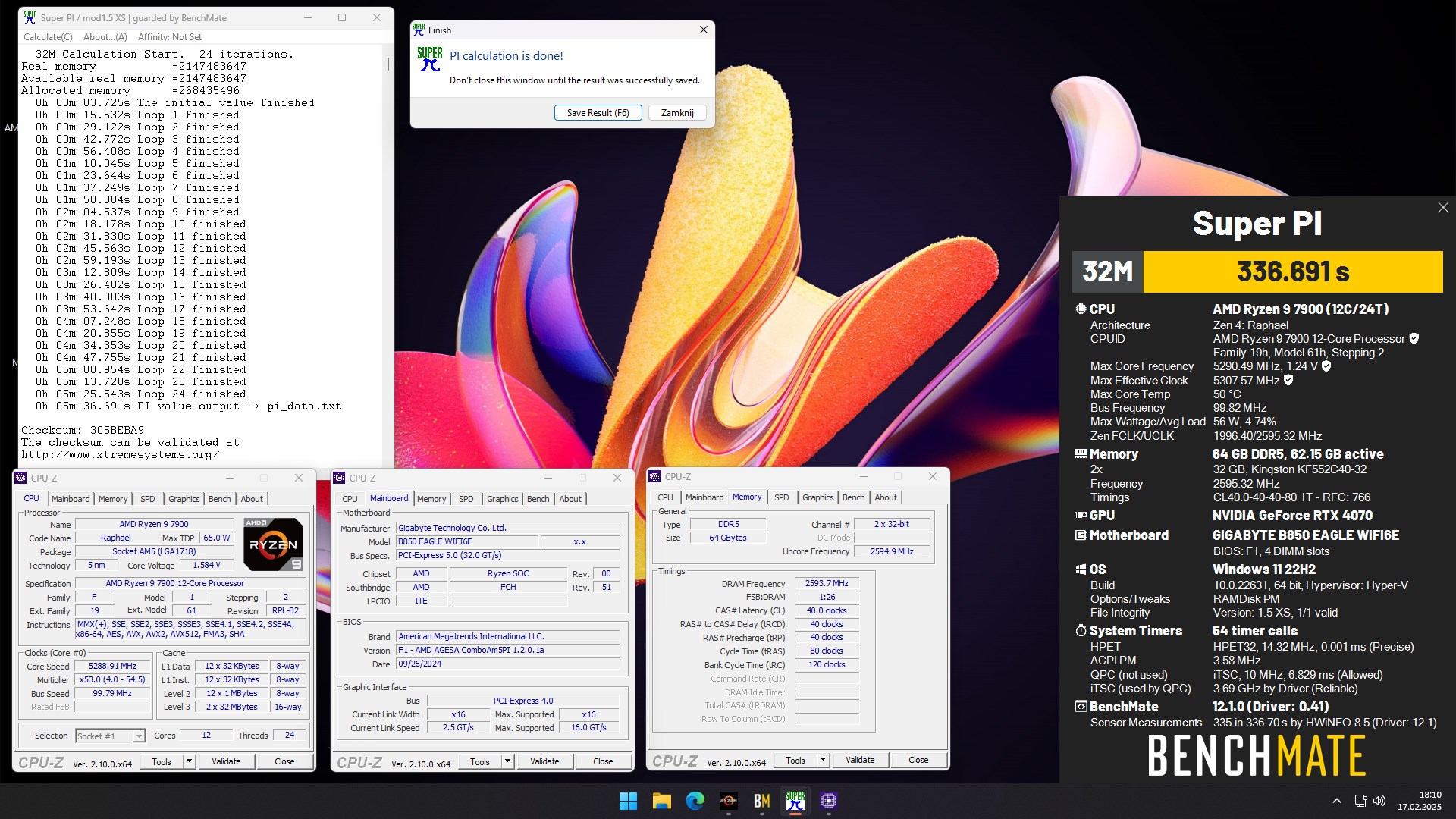Screen dimensions: 1456x819
Task: Open Memory tab in first CPU-Z window
Action: tap(113, 499)
